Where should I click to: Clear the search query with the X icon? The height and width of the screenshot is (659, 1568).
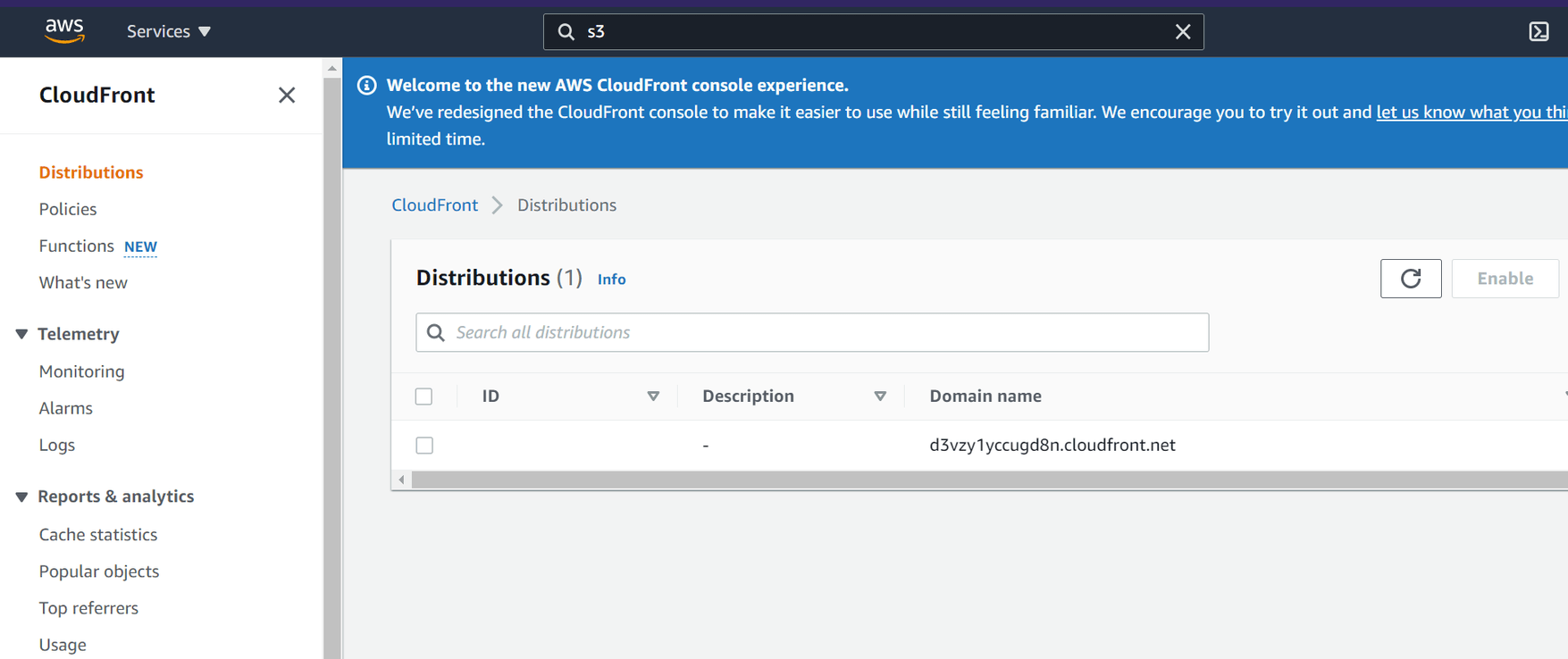(1183, 31)
